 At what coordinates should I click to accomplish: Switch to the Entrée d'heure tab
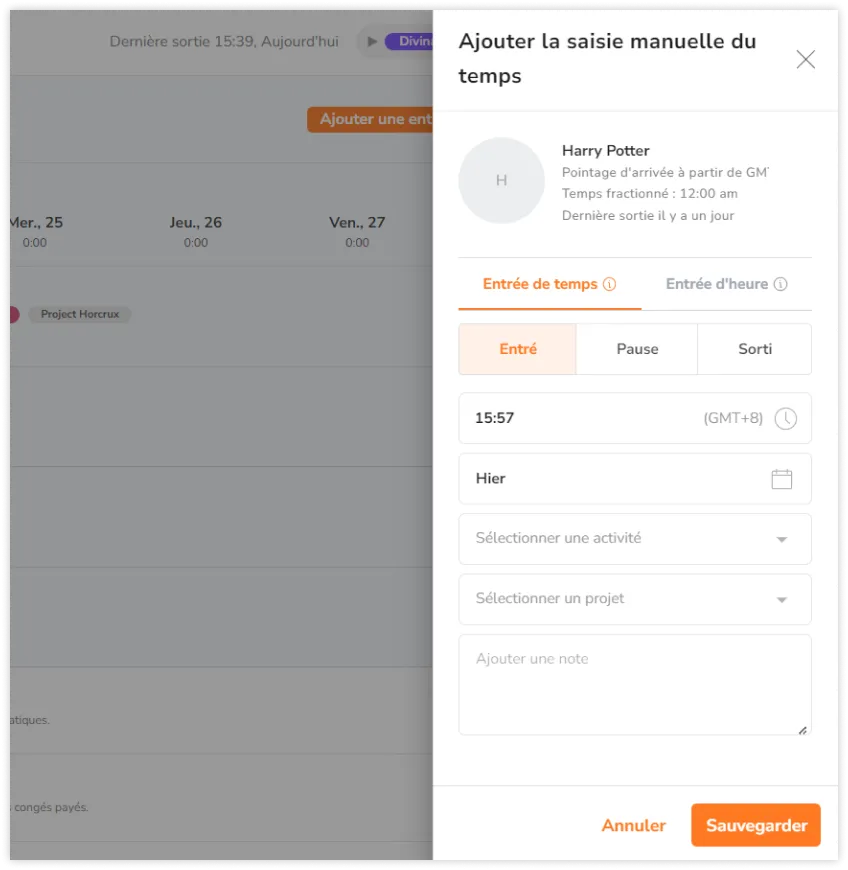[x=717, y=284]
